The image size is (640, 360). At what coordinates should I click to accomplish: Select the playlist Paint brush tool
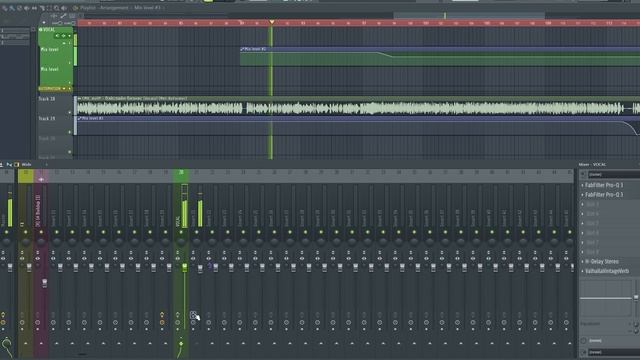(x=12, y=8)
